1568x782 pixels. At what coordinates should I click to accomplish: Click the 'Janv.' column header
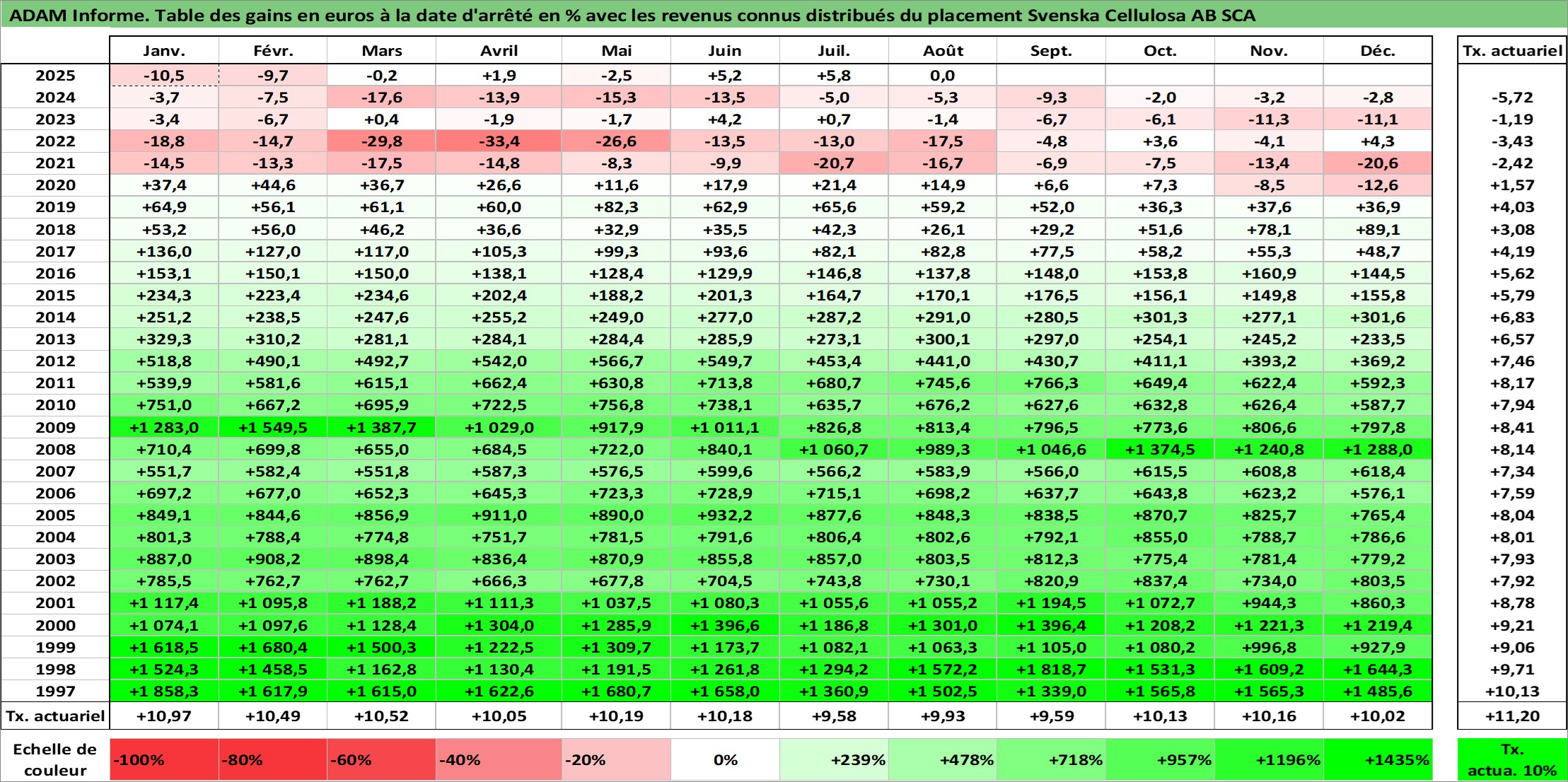(x=164, y=51)
